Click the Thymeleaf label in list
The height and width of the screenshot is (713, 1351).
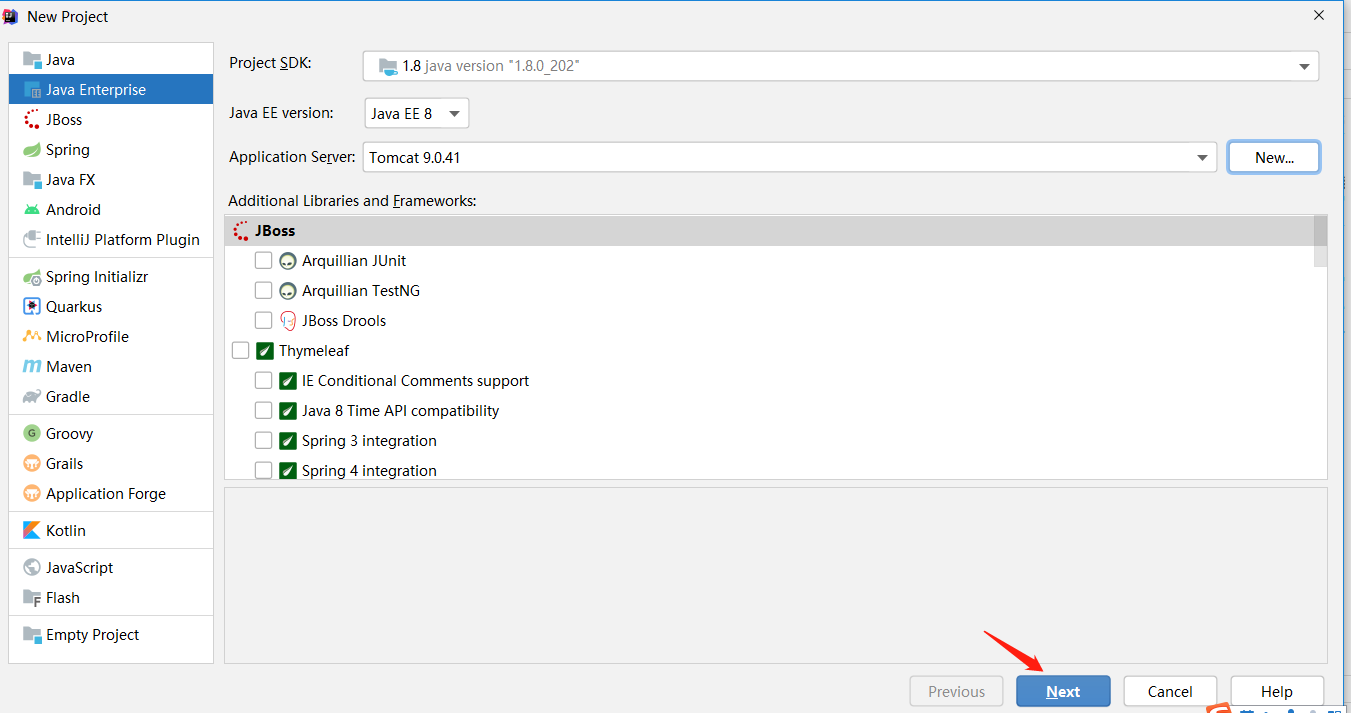click(314, 351)
